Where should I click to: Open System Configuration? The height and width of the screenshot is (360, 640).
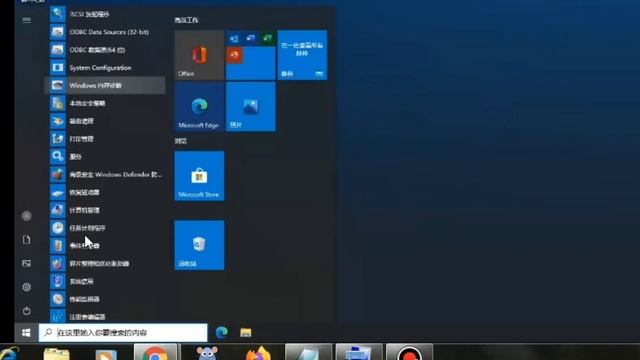(x=105, y=68)
